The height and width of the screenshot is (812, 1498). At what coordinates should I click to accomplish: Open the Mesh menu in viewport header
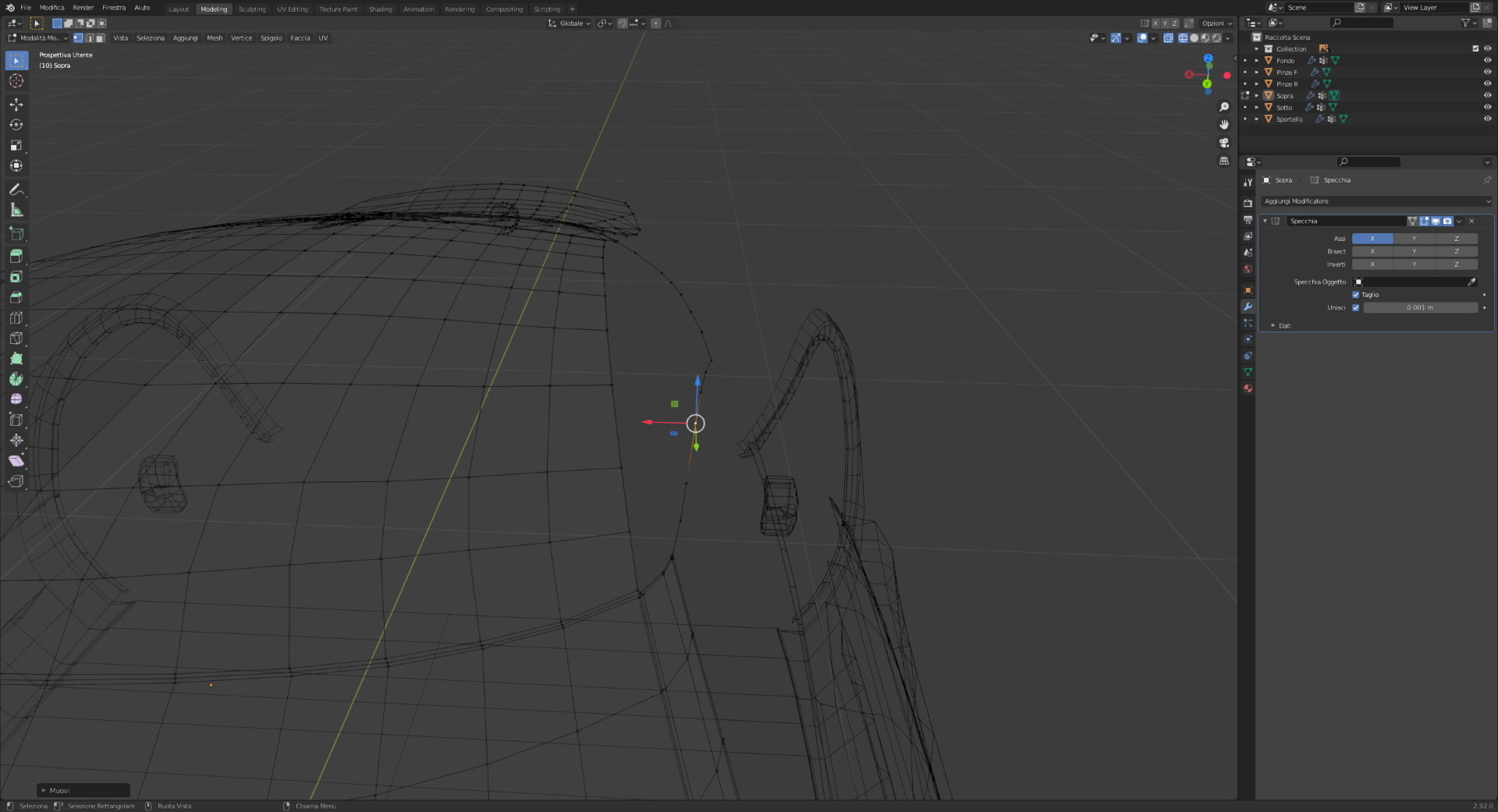[x=215, y=37]
